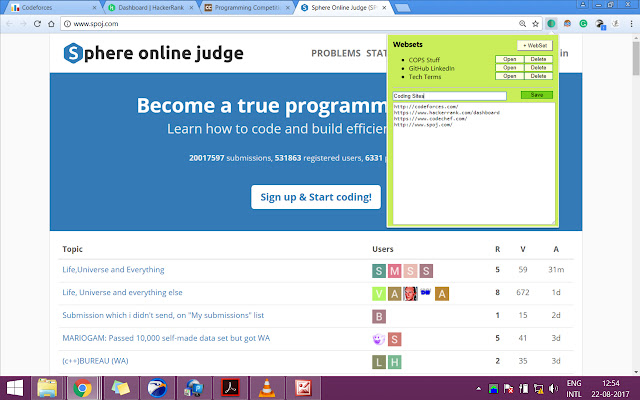Open the Tech Terms webset
The width and height of the screenshot is (640, 400).
point(509,76)
